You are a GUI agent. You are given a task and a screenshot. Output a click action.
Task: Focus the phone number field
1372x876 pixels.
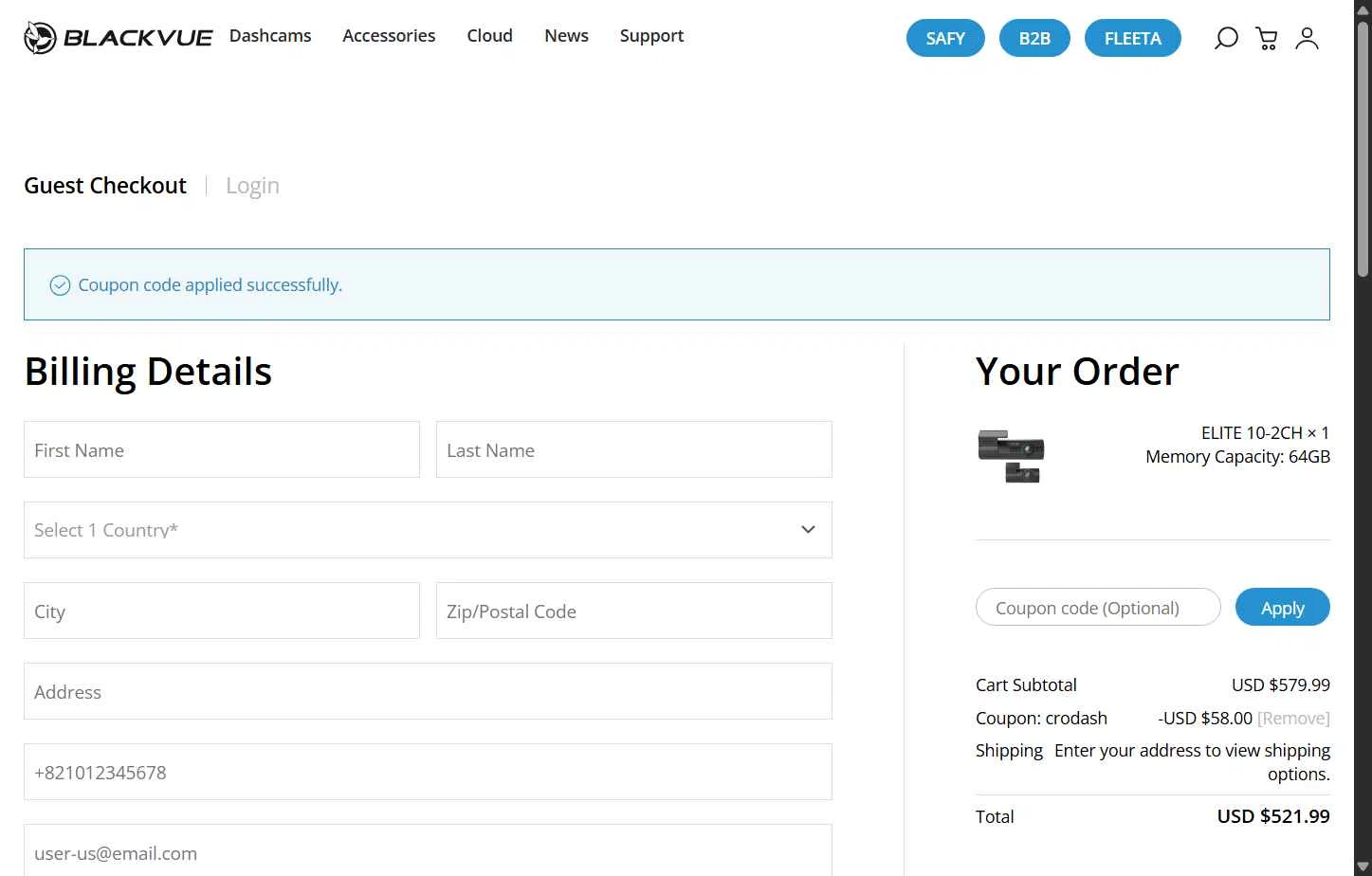[428, 772]
